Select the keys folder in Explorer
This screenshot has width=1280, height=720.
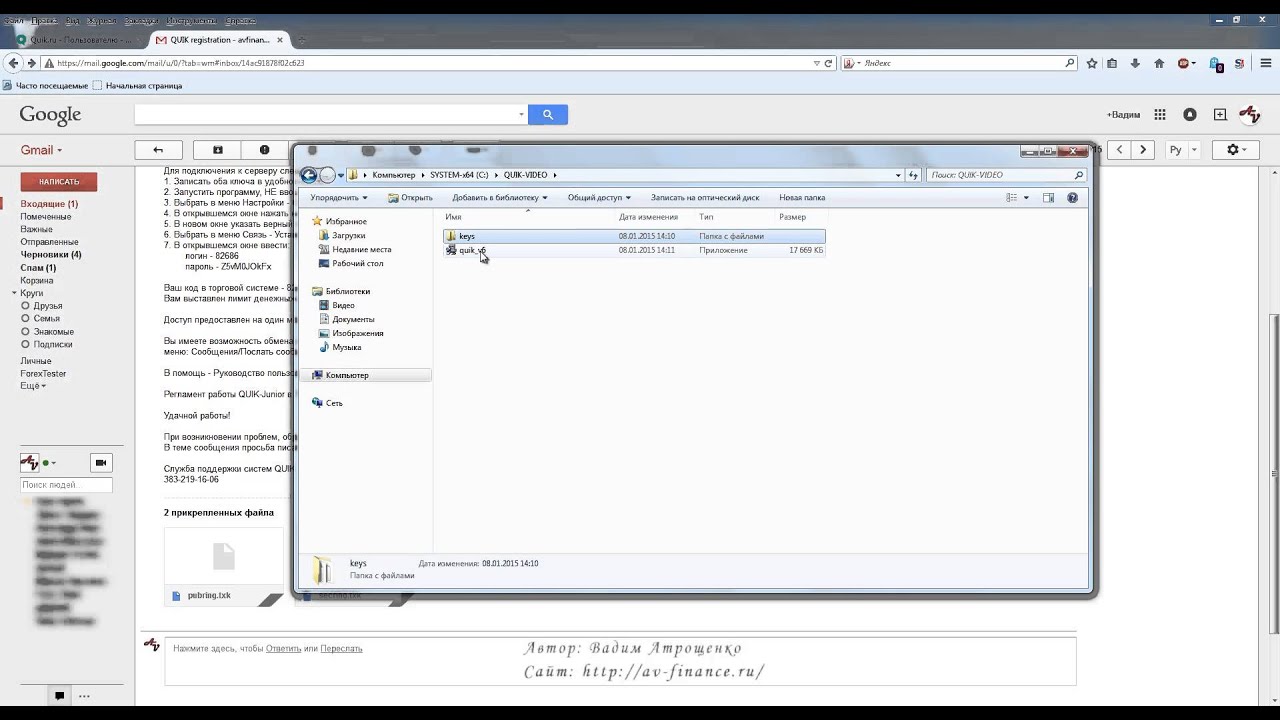pyautogui.click(x=634, y=237)
